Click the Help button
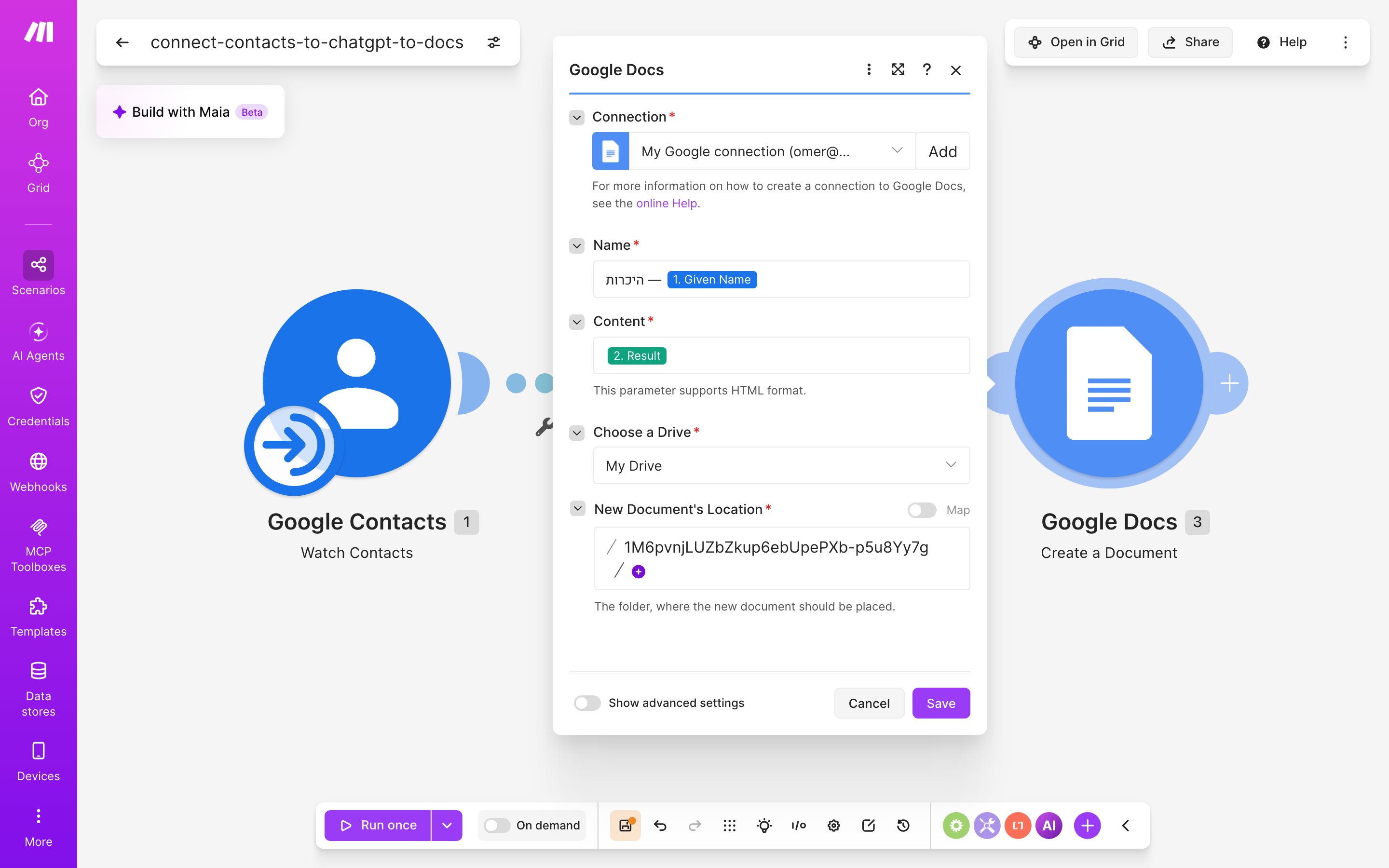This screenshot has height=868, width=1389. (1281, 42)
